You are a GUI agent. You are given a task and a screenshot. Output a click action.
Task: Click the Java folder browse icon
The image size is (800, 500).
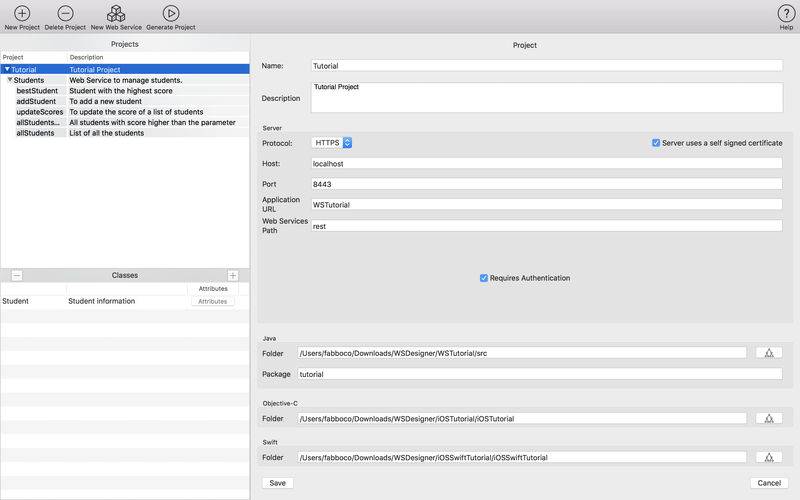point(769,353)
